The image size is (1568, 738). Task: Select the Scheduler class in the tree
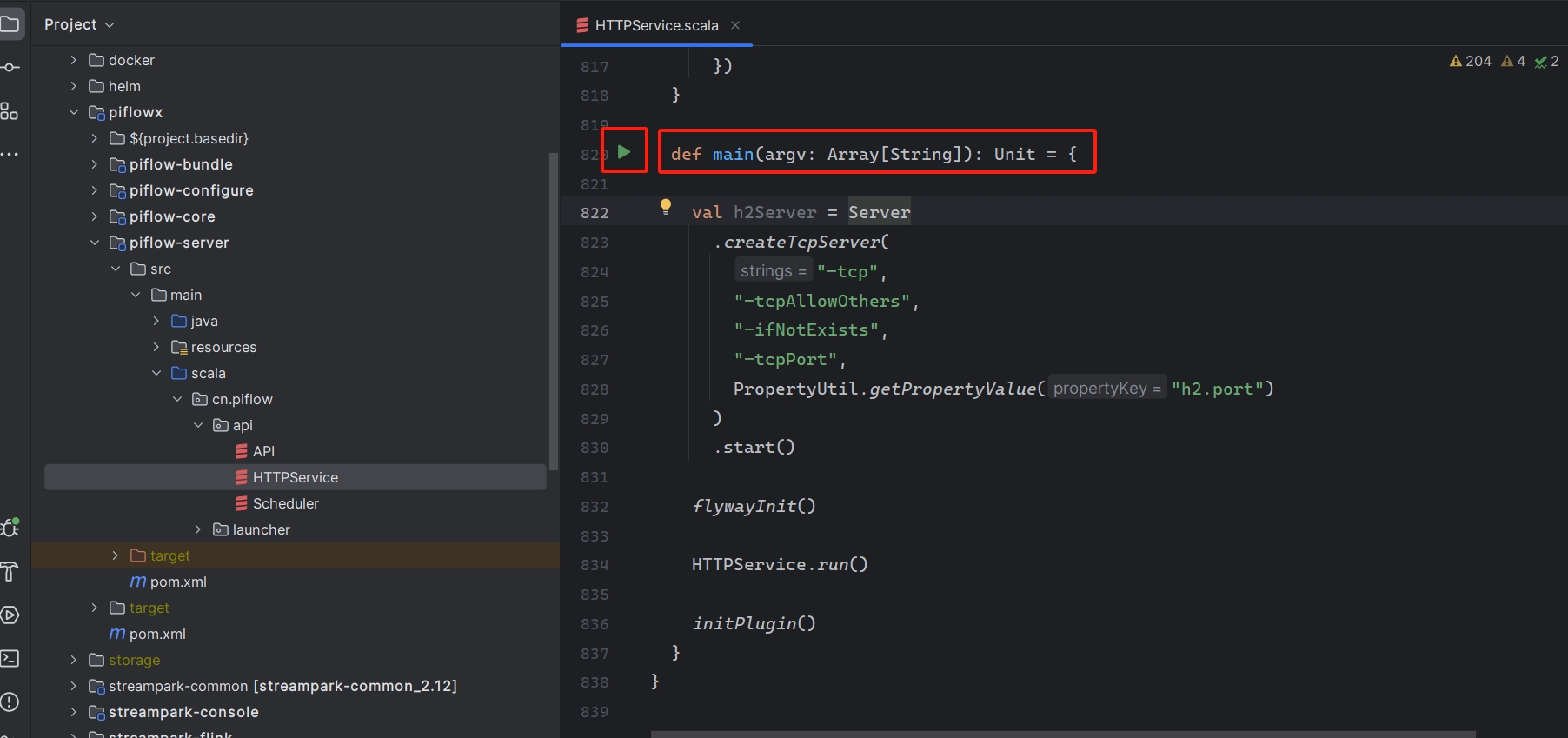pos(285,503)
